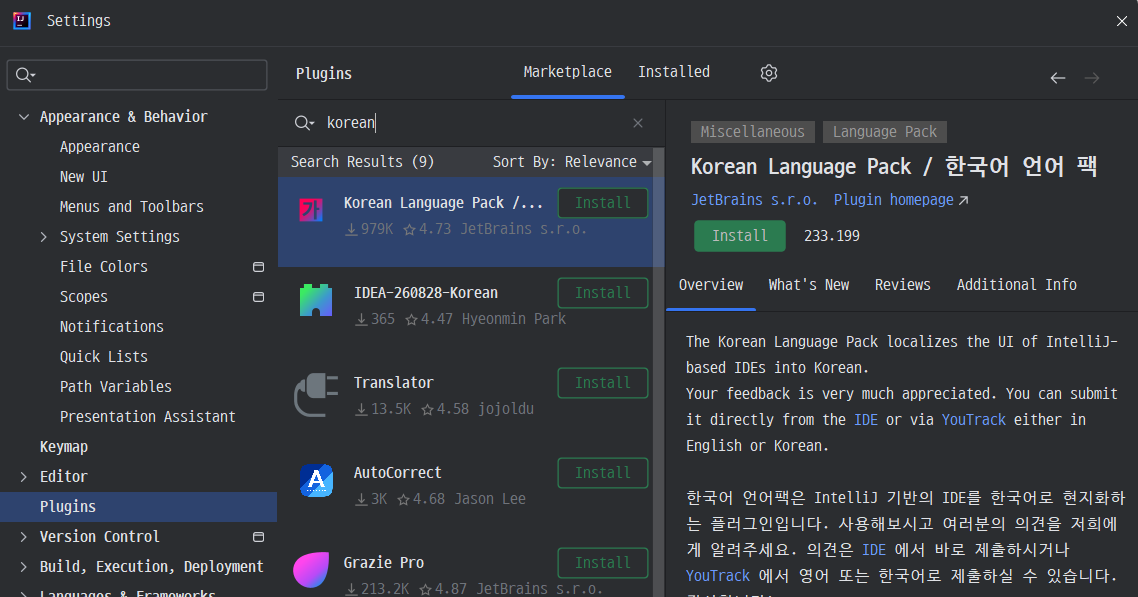1138x597 pixels.
Task: Click the IDEA-260828-Korean plugin icon
Action: (316, 300)
